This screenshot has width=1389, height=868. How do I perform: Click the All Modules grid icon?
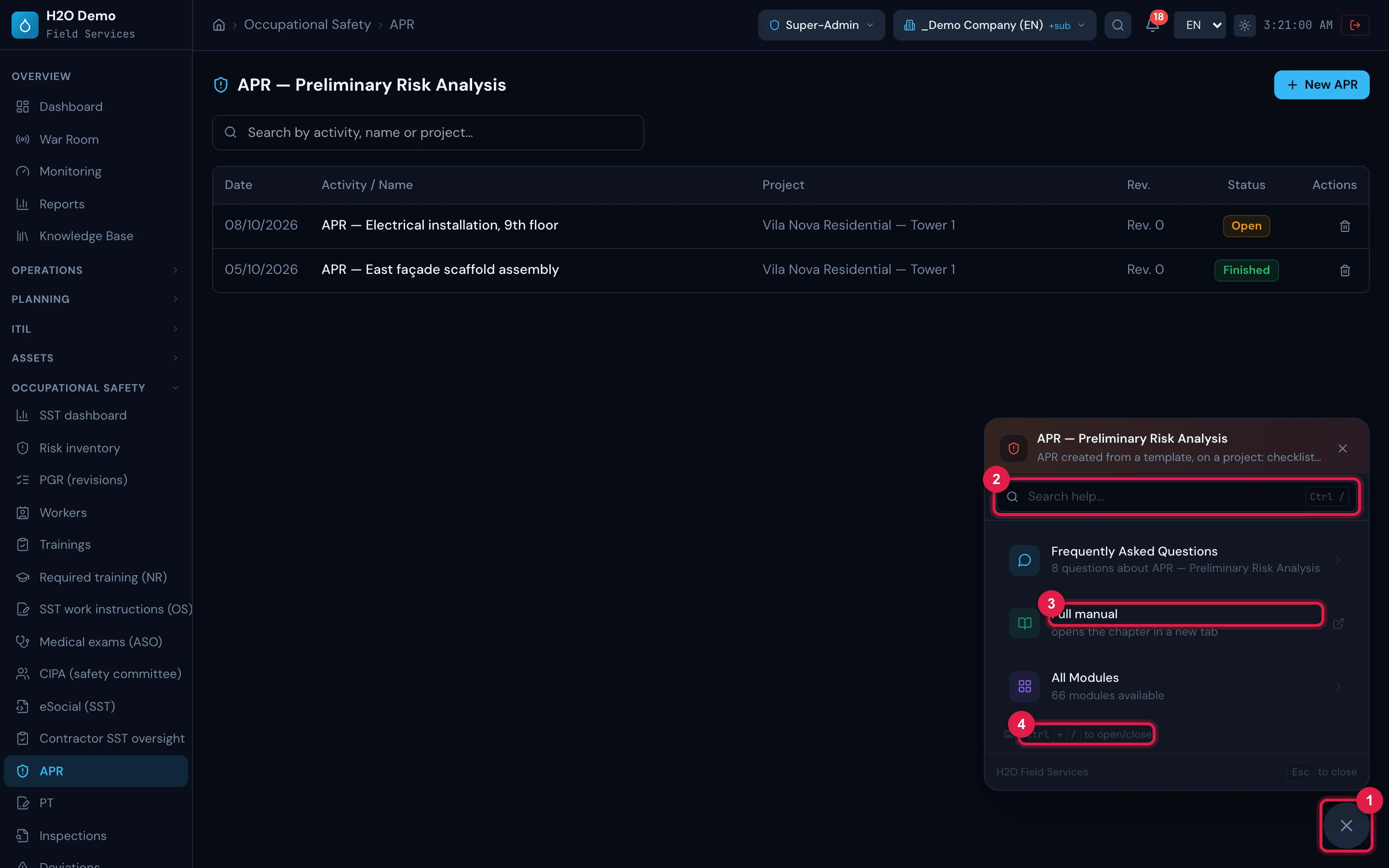pyautogui.click(x=1024, y=686)
